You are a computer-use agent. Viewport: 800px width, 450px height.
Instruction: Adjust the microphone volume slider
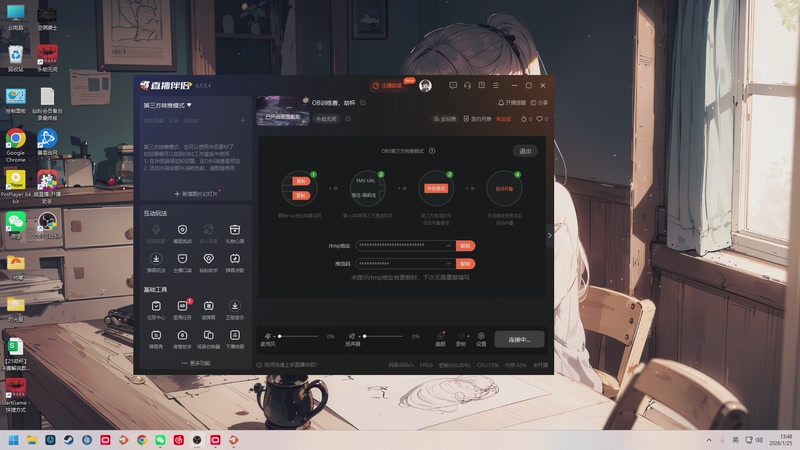(297, 336)
